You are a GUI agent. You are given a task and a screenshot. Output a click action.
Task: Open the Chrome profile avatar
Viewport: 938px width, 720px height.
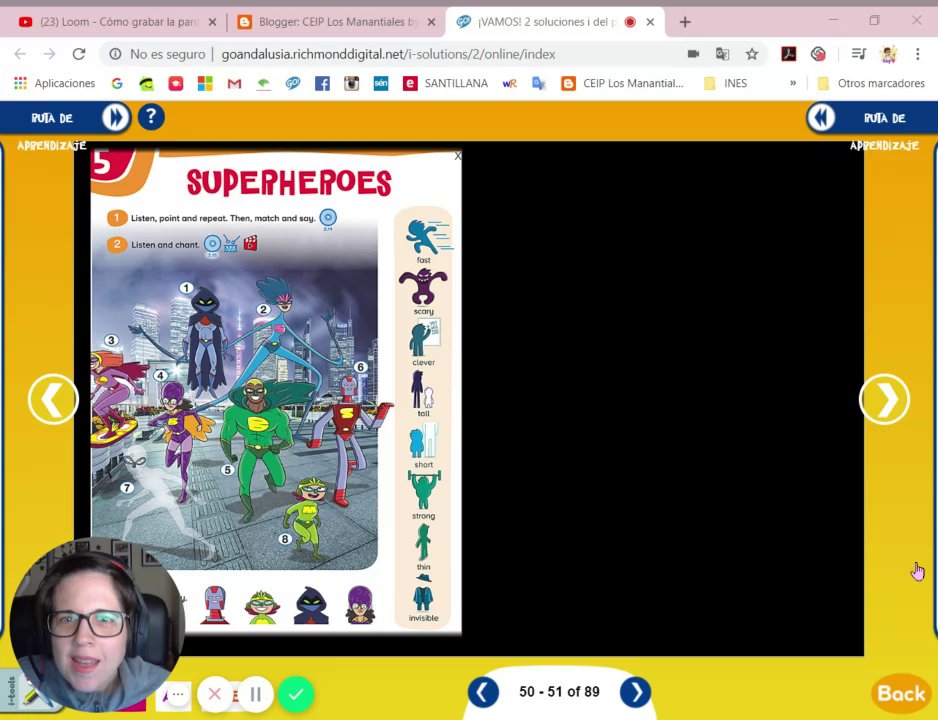tap(888, 54)
